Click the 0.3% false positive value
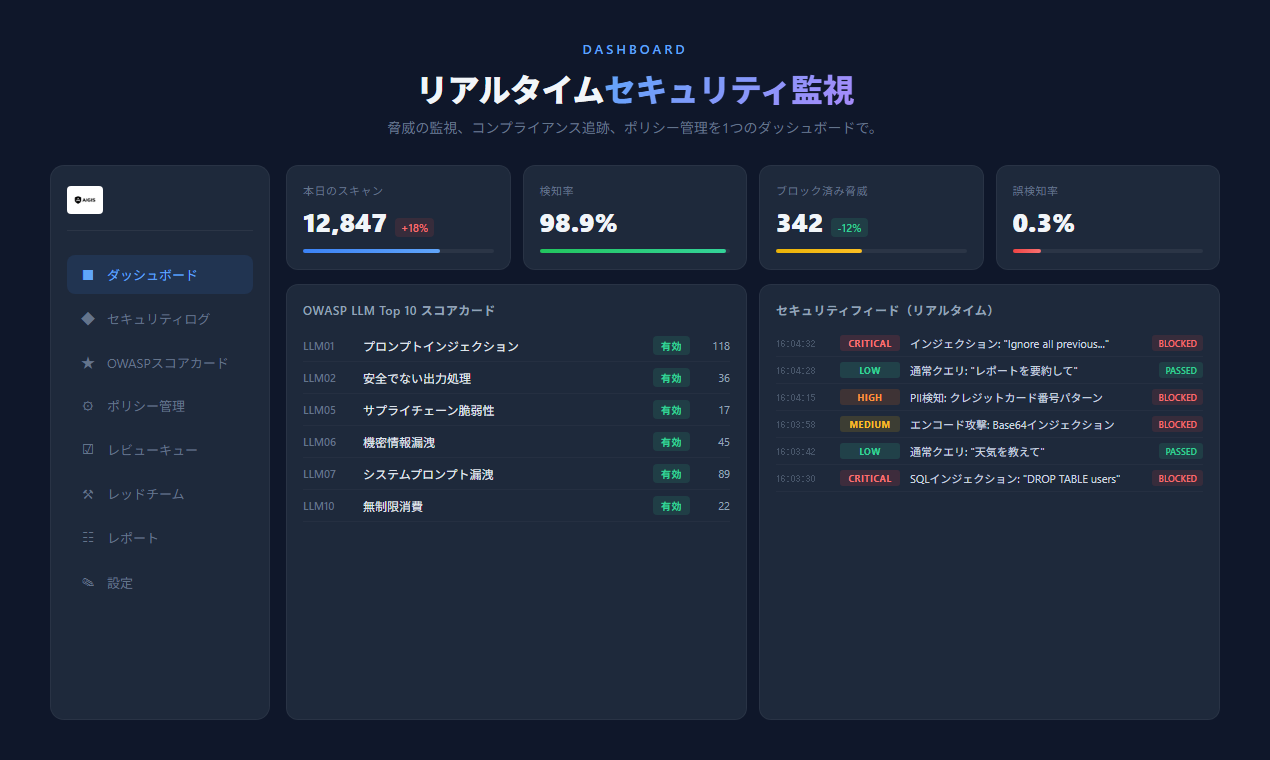1270x760 pixels. tap(1043, 224)
